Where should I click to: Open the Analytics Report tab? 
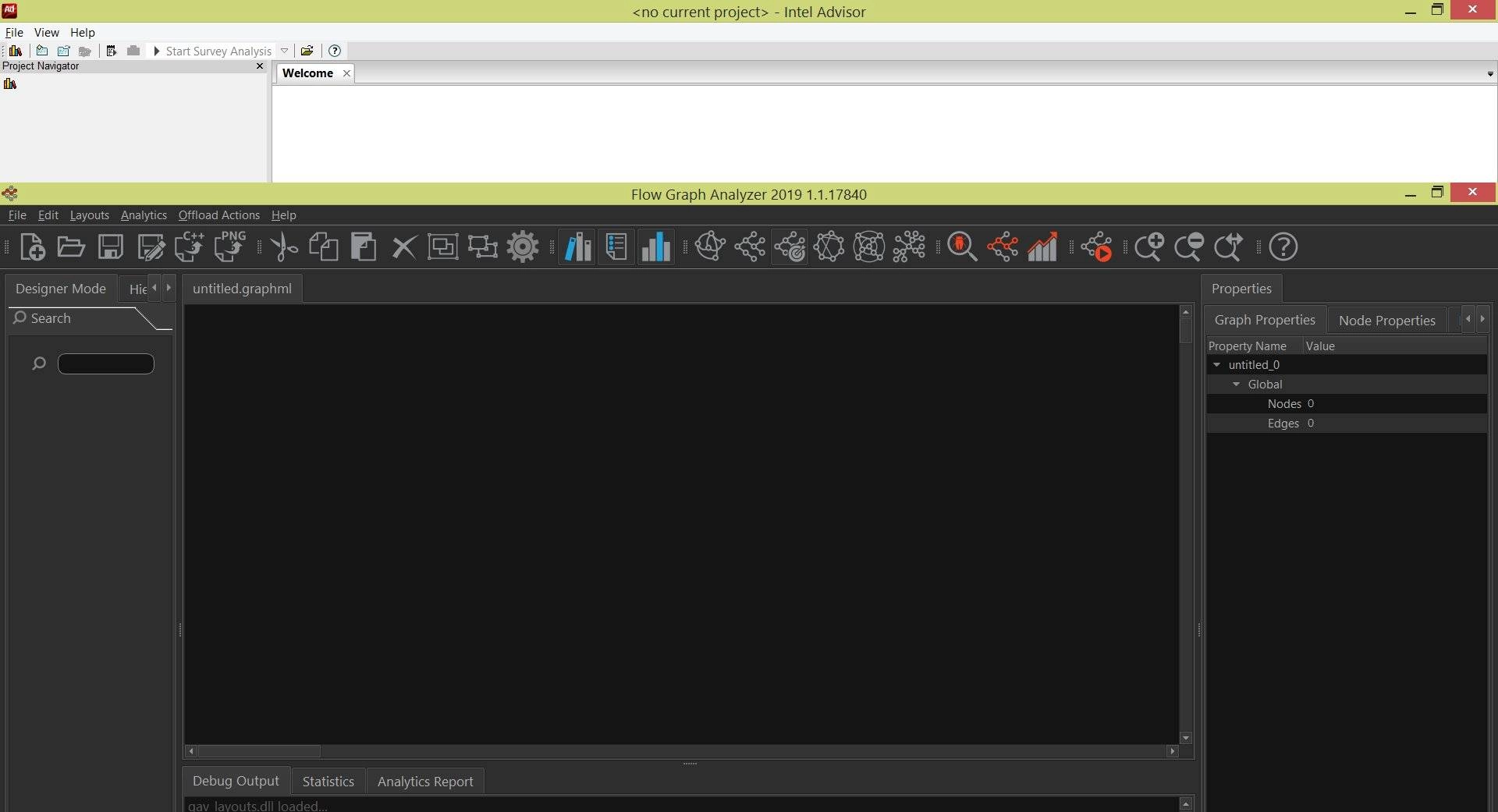[425, 782]
